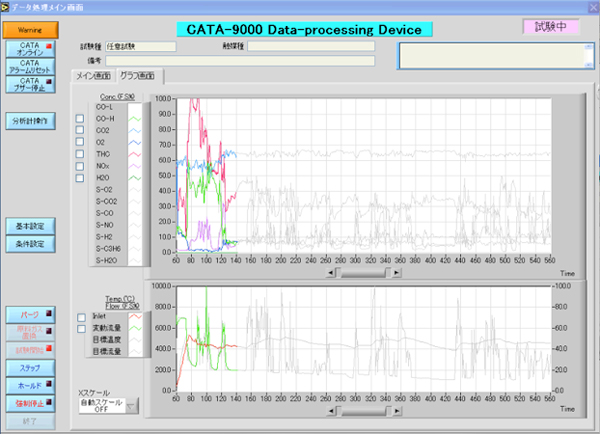
Task: Click the large message box at top right
Action: tap(496, 56)
